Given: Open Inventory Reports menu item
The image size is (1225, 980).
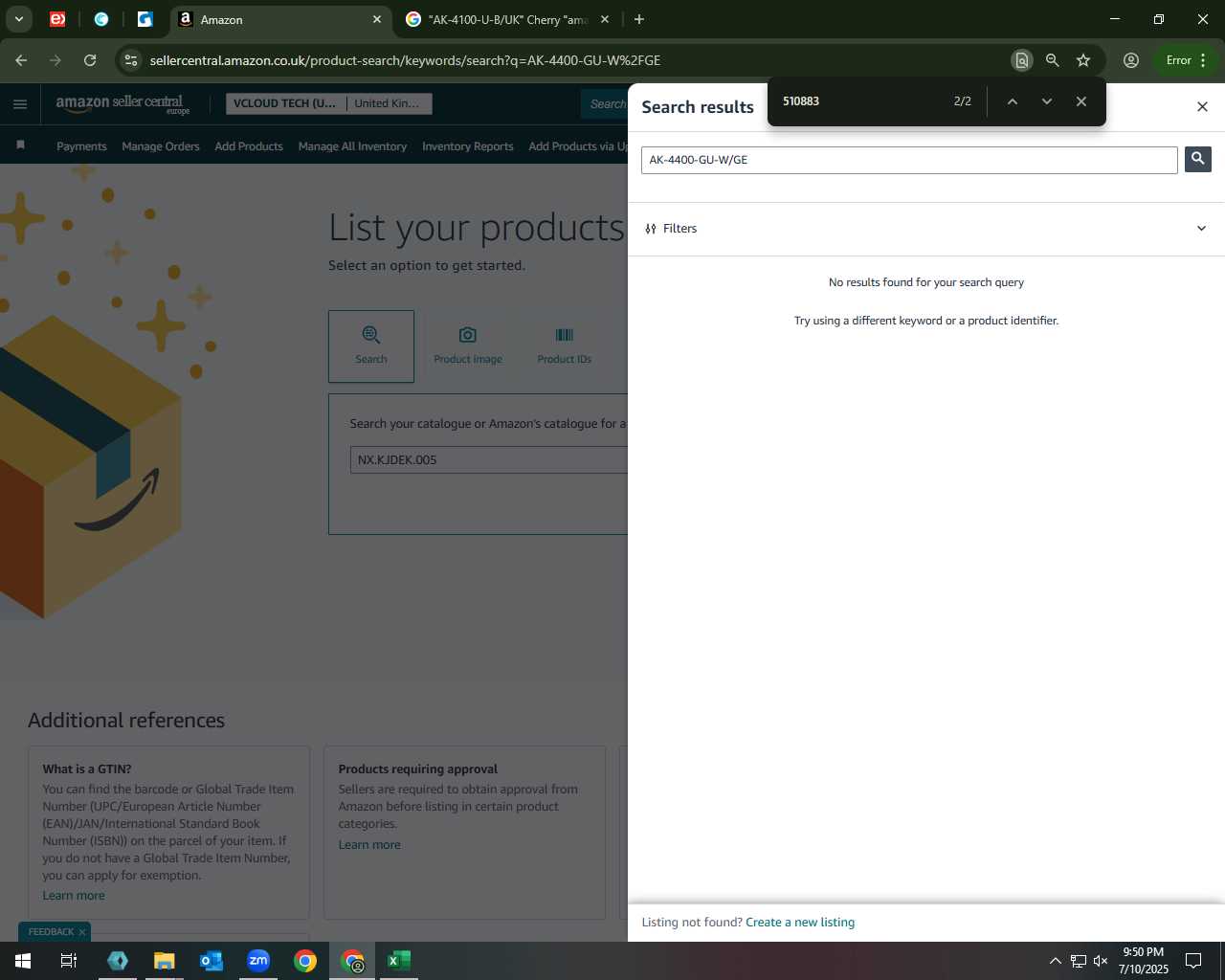Looking at the screenshot, I should tap(468, 146).
